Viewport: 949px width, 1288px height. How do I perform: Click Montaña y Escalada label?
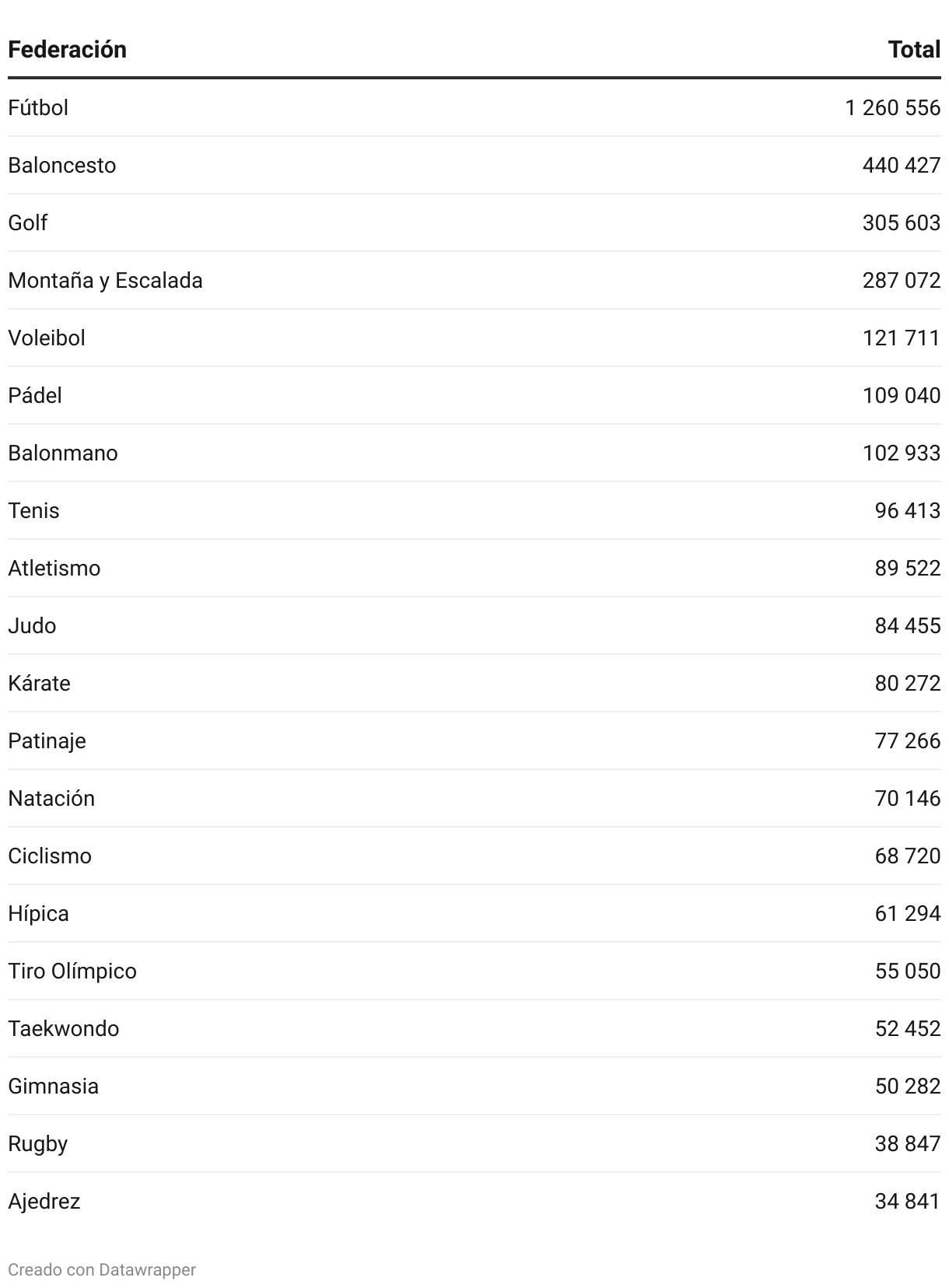[105, 280]
